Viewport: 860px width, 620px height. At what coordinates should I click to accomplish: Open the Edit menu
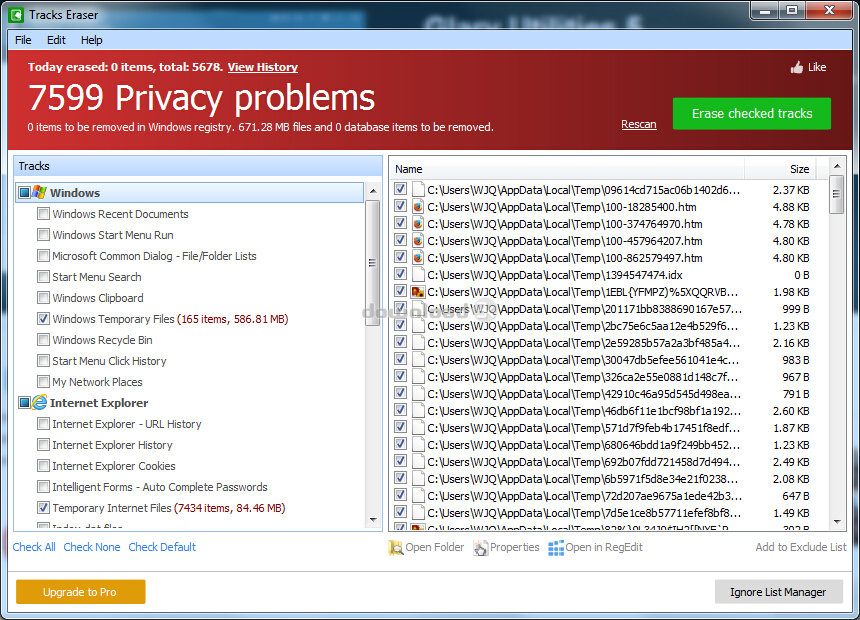[x=56, y=40]
